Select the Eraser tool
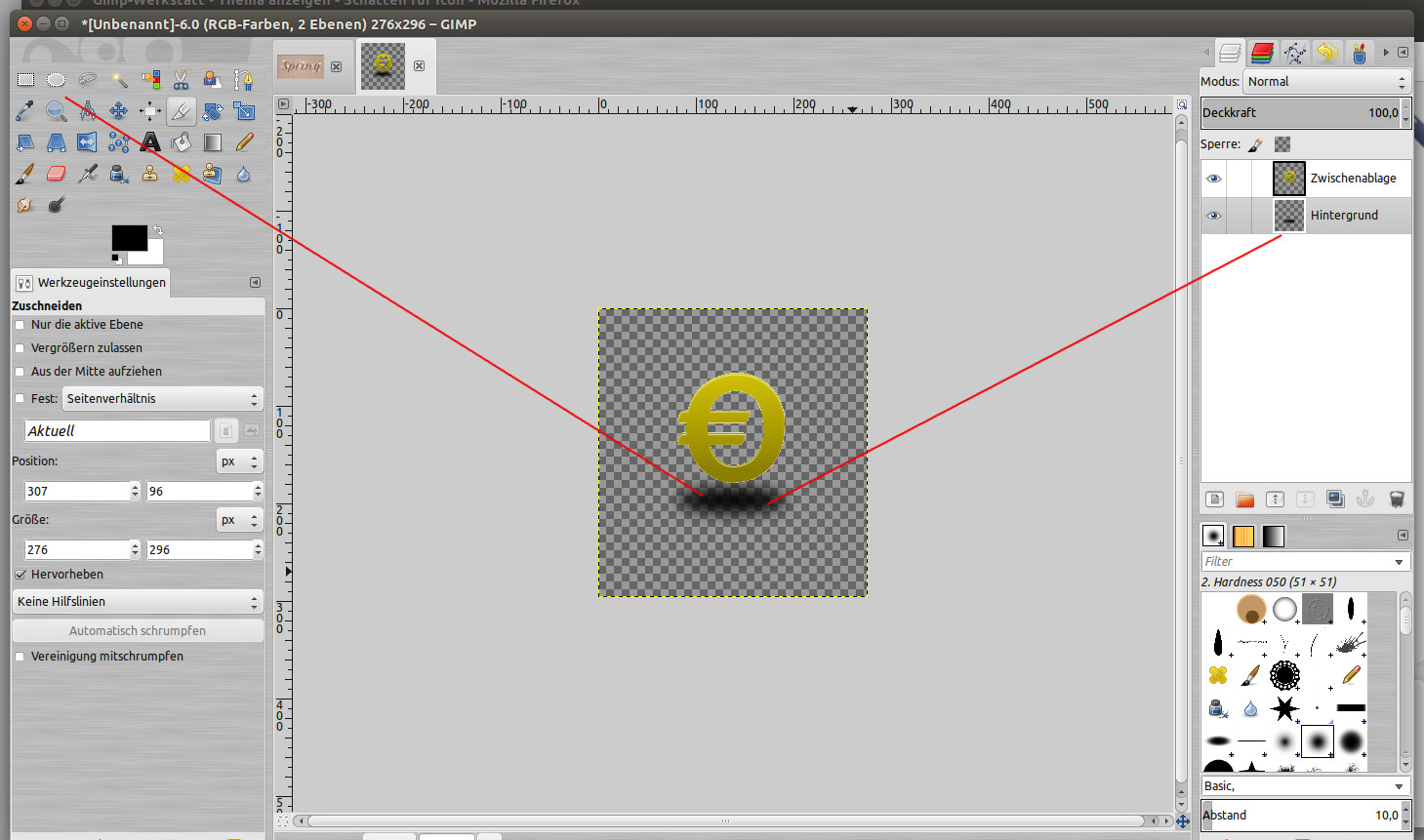 pos(57,174)
